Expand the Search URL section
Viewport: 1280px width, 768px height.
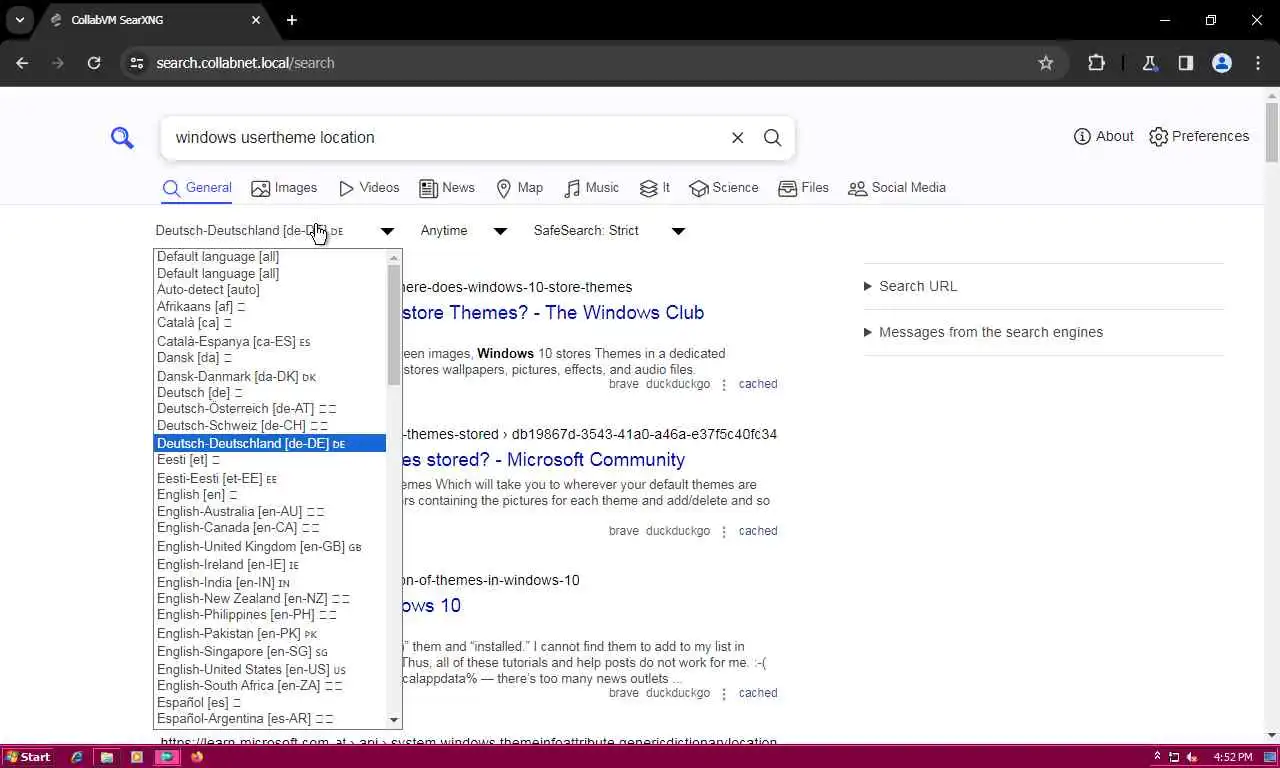coord(911,286)
